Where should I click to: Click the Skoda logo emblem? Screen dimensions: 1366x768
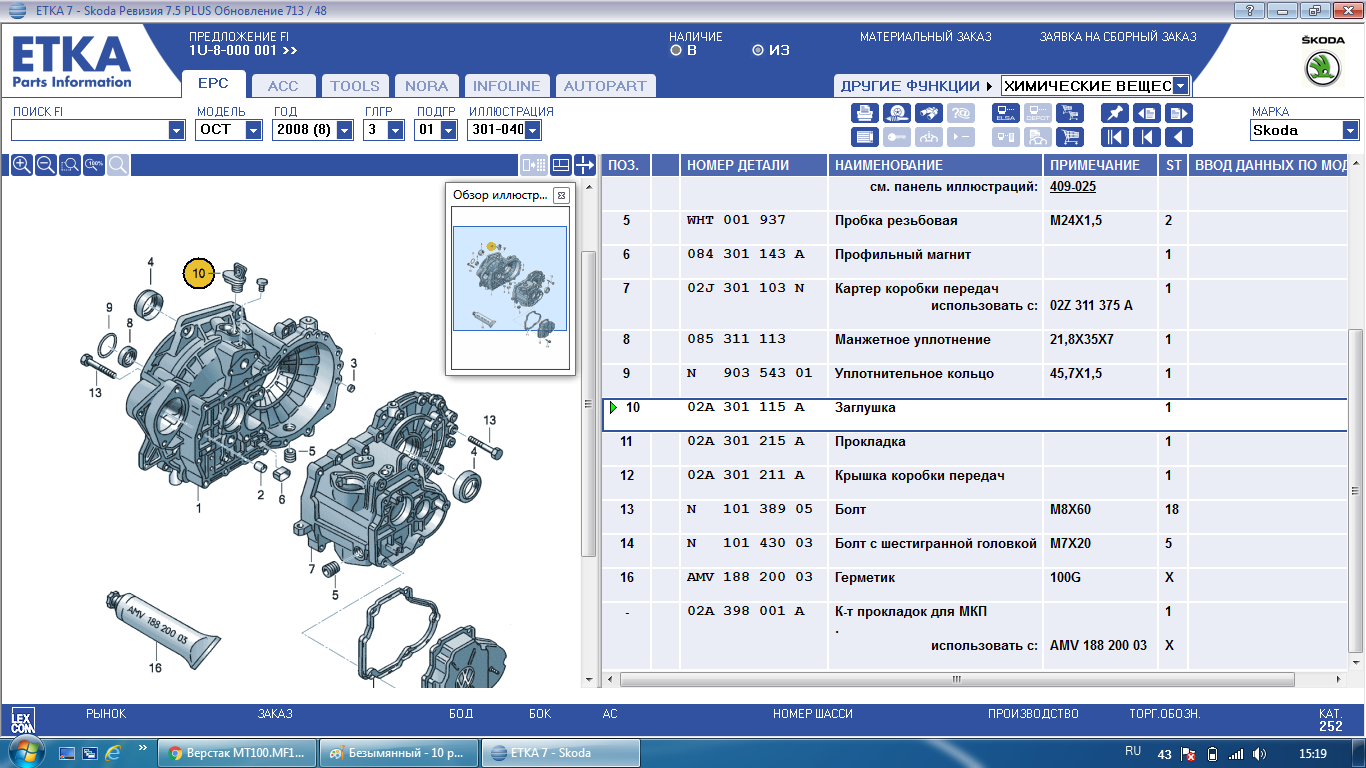pyautogui.click(x=1322, y=69)
